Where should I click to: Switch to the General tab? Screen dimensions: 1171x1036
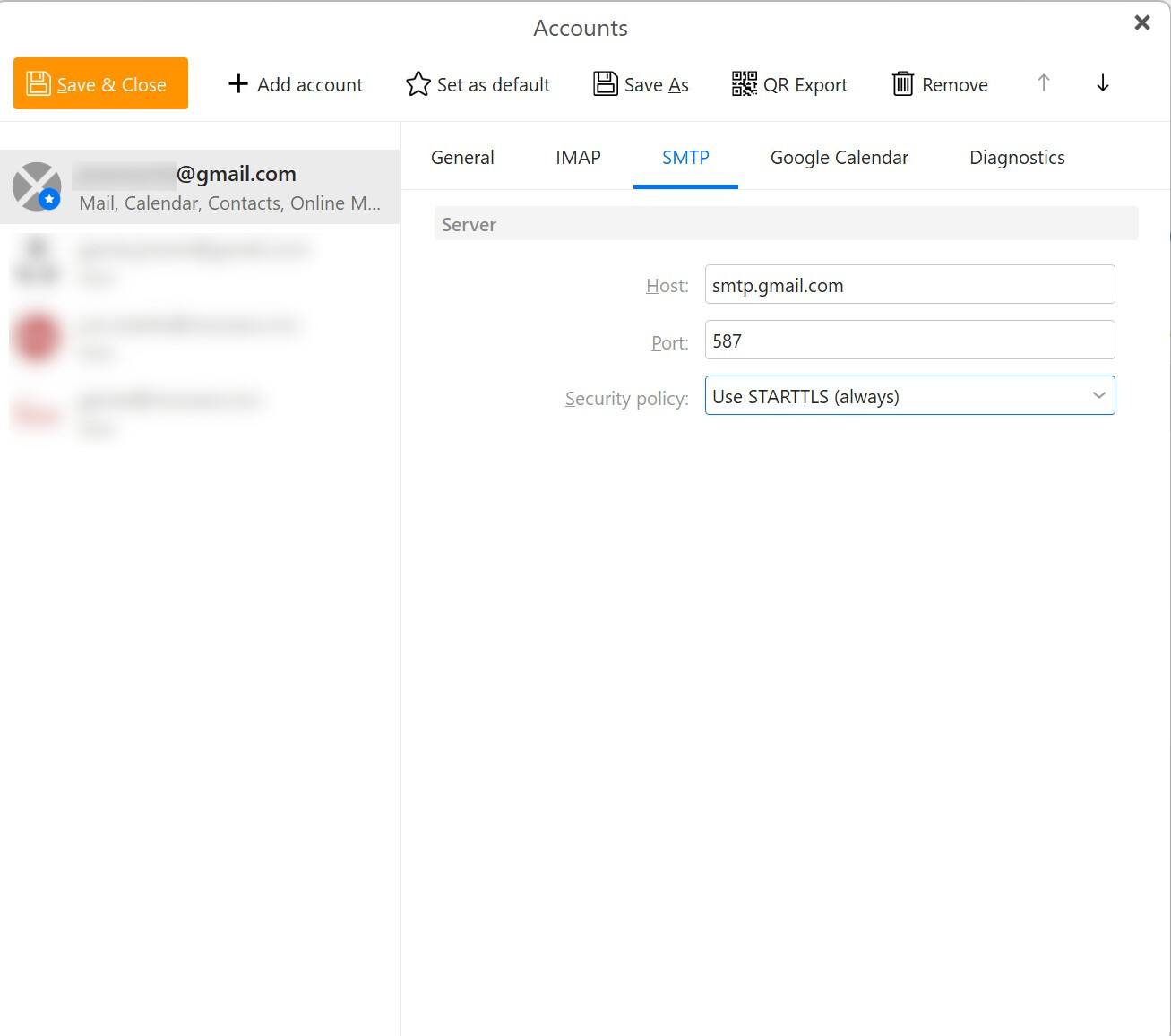point(462,158)
